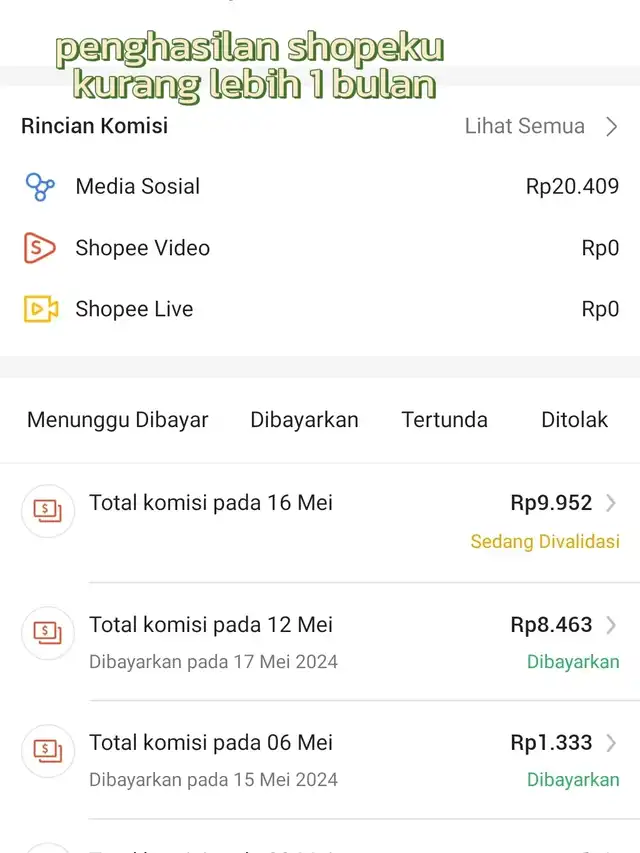Image resolution: width=640 pixels, height=853 pixels.
Task: Open the Lihat Semua arrow chevron
Action: 612,126
